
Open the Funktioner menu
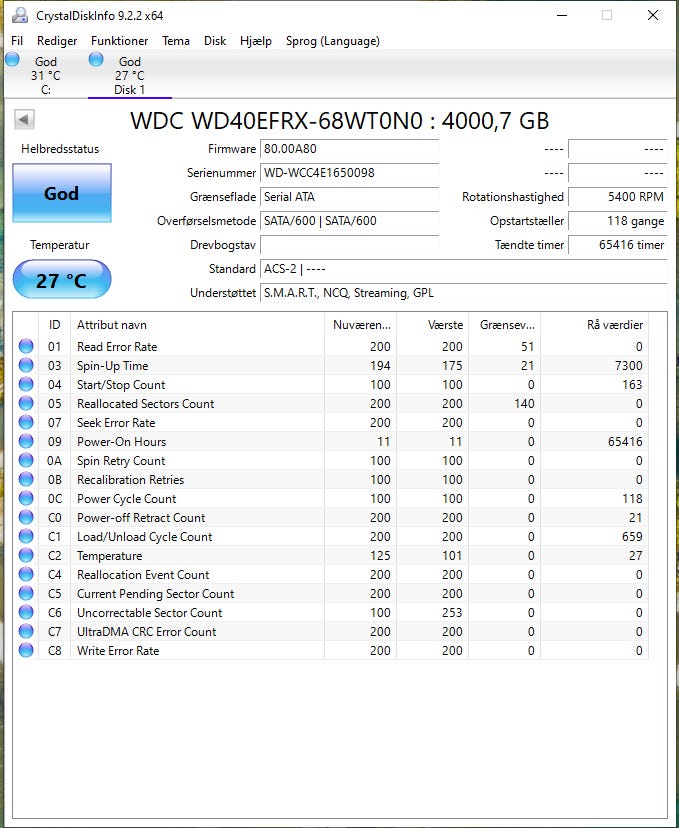(119, 41)
